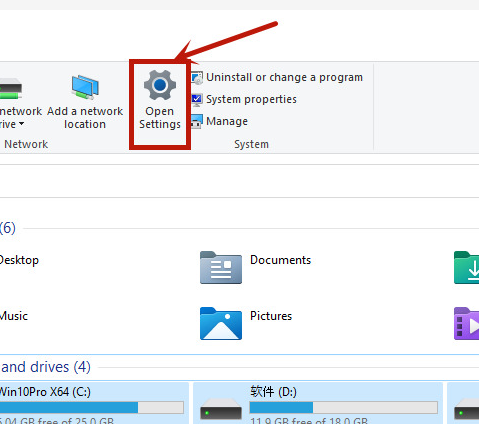This screenshot has height=424, width=479.
Task: Select the 软件 (D:) drive icon
Action: [x=221, y=408]
